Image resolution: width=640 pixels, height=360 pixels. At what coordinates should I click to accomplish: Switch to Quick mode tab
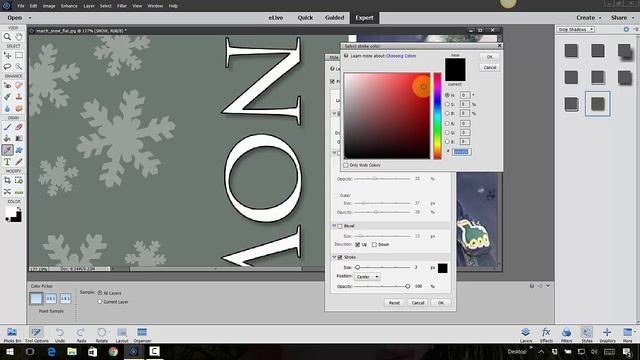[x=305, y=18]
